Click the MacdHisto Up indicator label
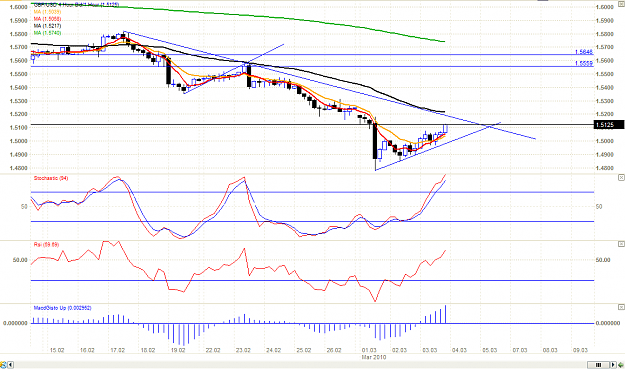Image resolution: width=625 pixels, height=369 pixels. click(x=63, y=308)
